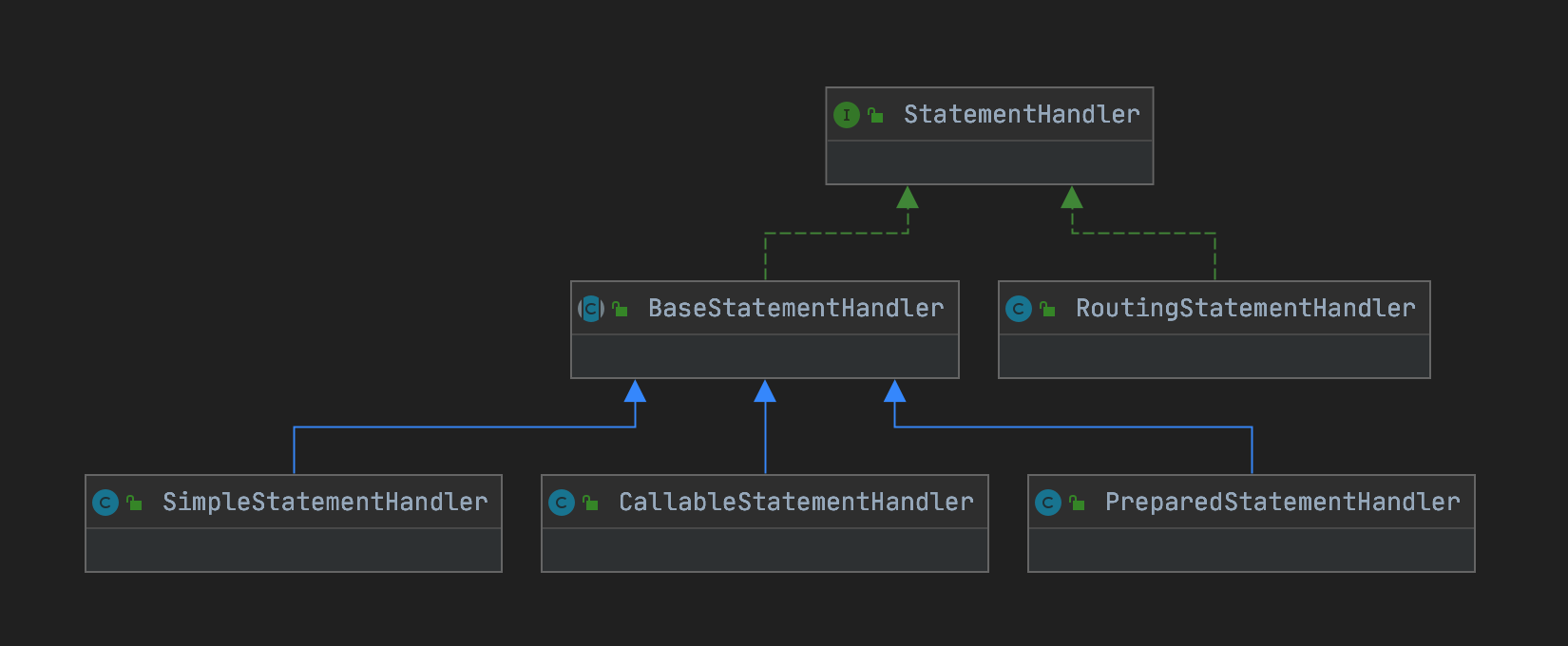The image size is (1568, 646).
Task: Click the empty members compartment of StatementHandler
Action: coord(989,162)
